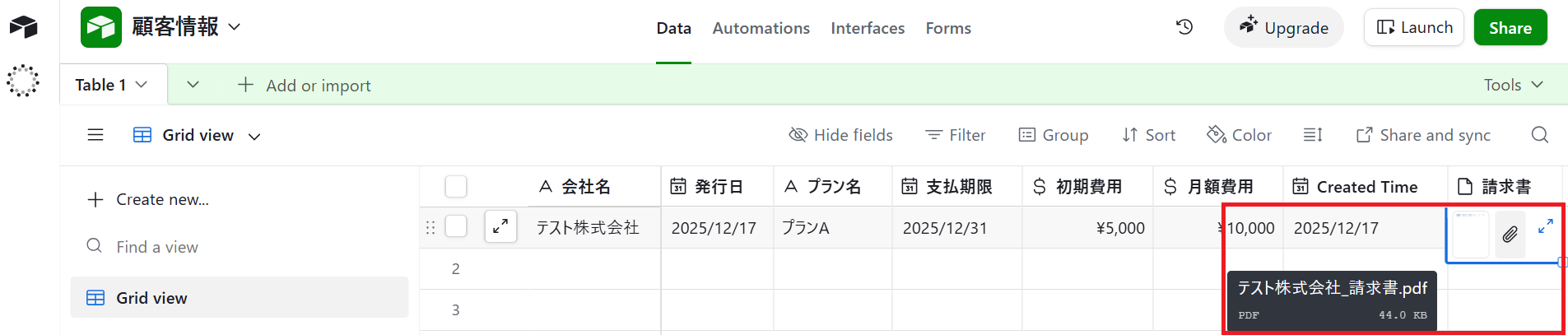Screen dimensions: 1568x335
Task: Toggle the views sidebar hamburger icon
Action: pyautogui.click(x=95, y=135)
